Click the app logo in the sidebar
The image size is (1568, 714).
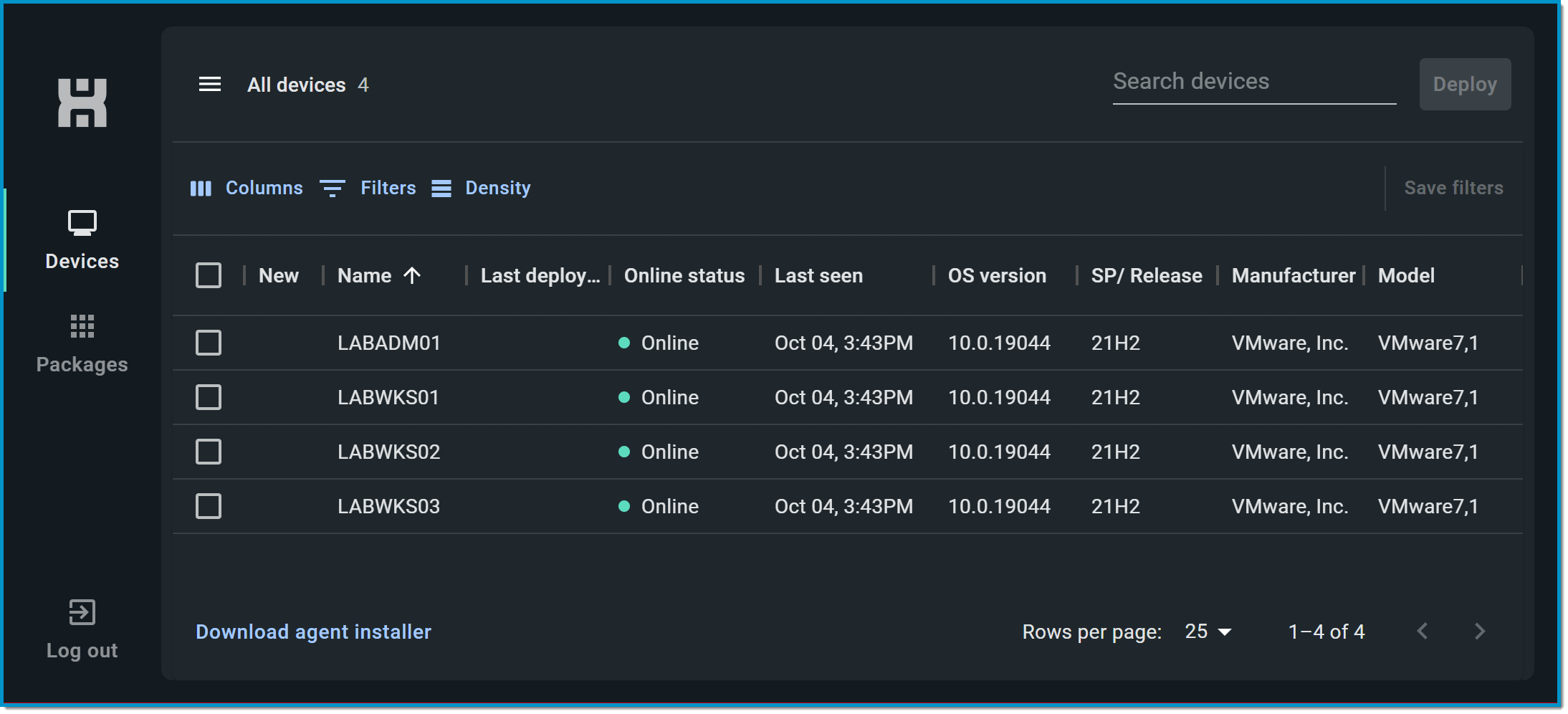pos(82,103)
